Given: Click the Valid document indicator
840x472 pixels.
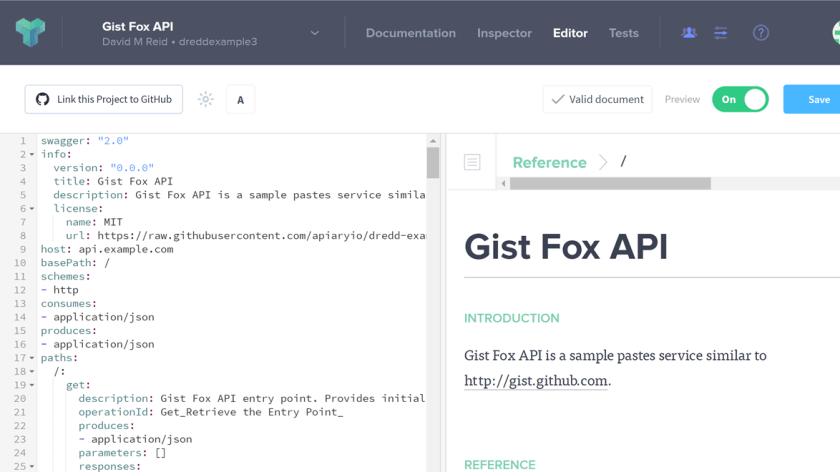Looking at the screenshot, I should point(598,99).
